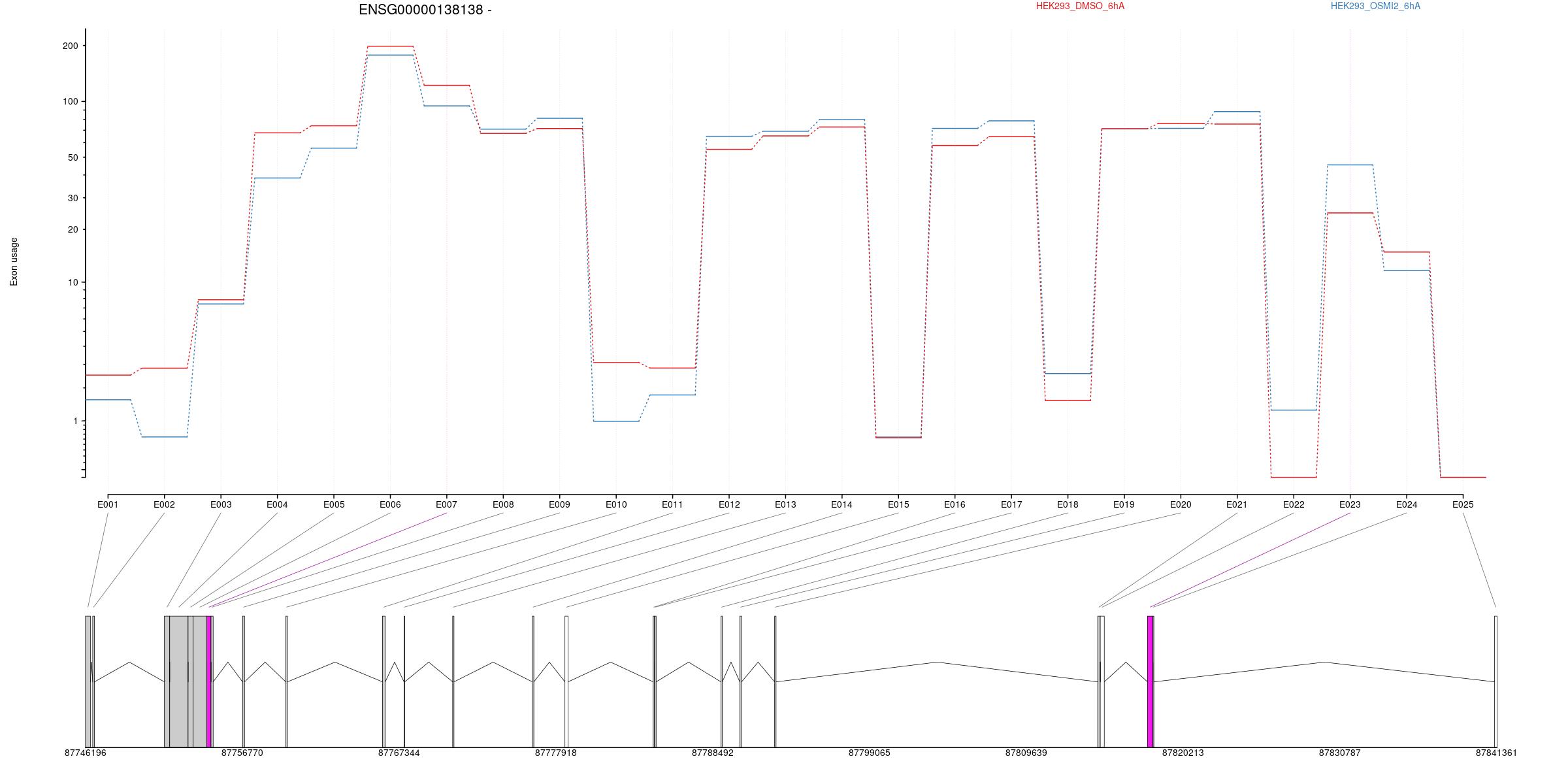Click the E025 exon box at gene end

[1495, 681]
